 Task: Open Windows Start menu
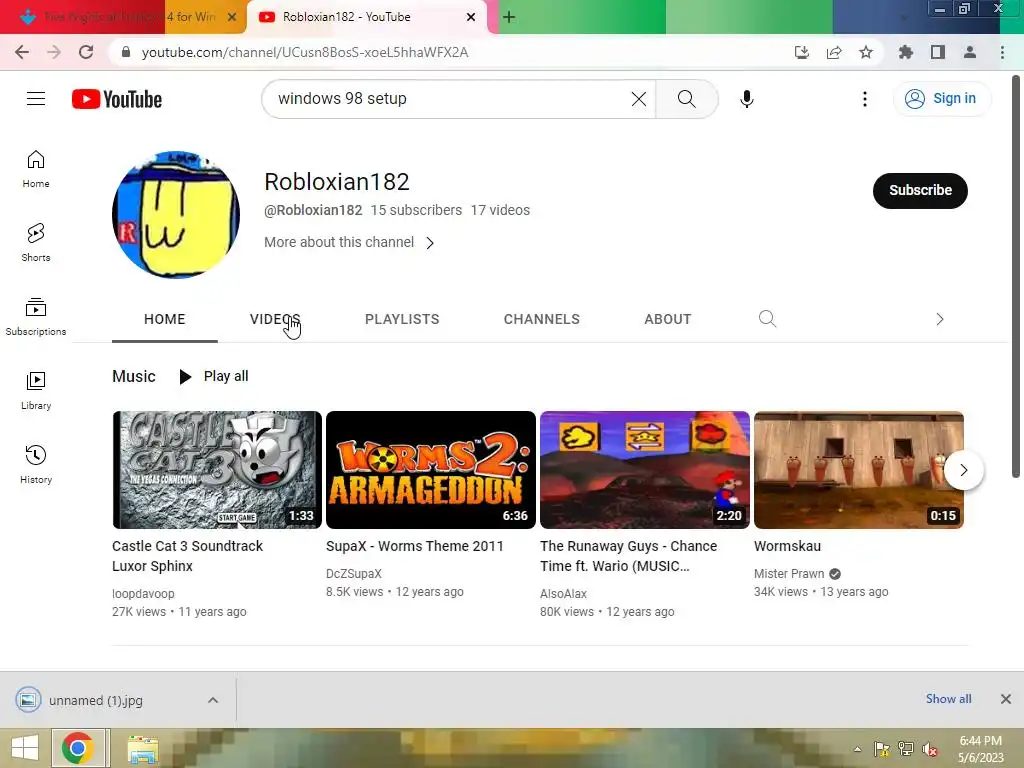[25, 748]
